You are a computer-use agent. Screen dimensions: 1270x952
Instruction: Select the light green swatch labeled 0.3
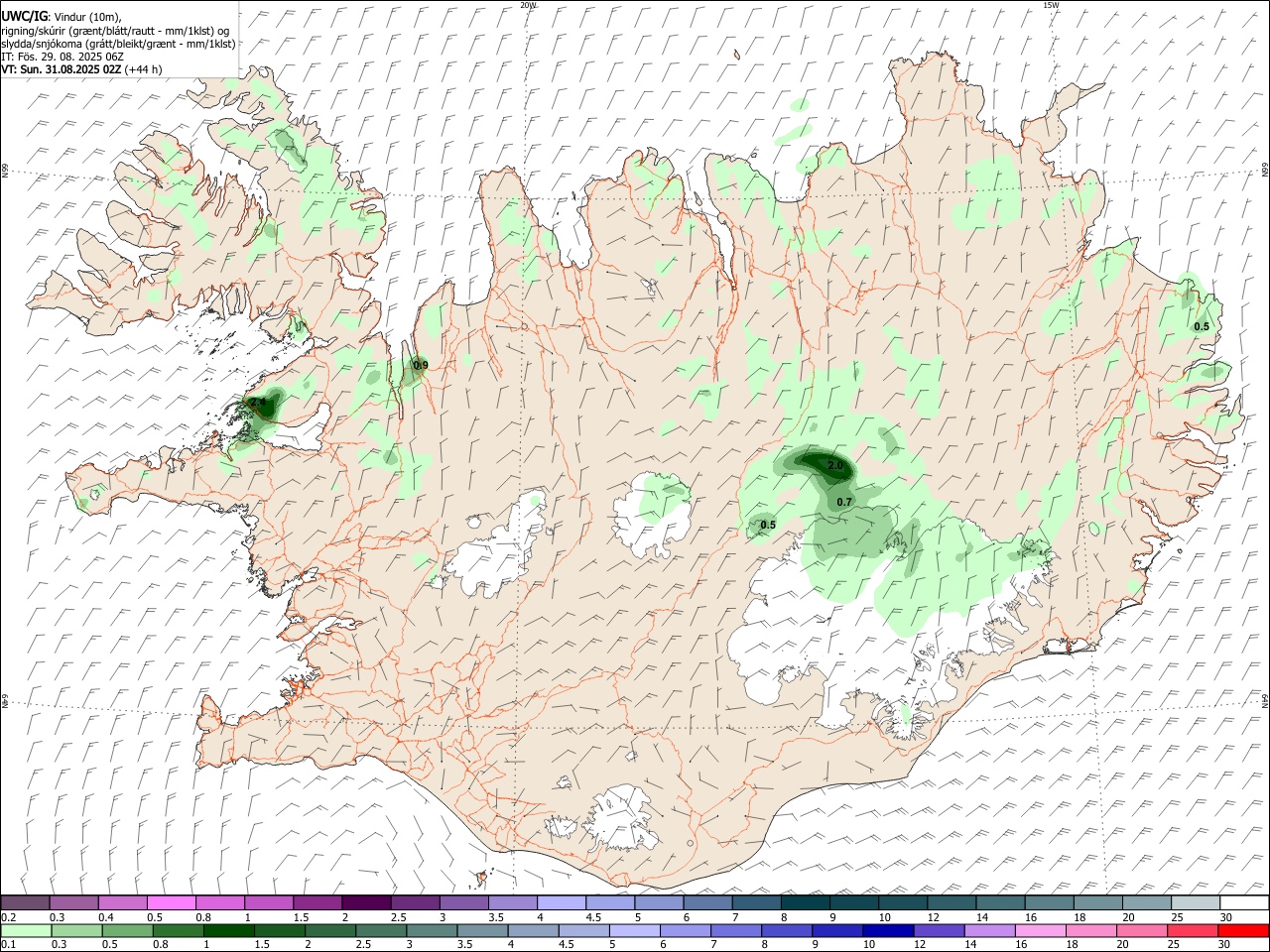click(77, 930)
